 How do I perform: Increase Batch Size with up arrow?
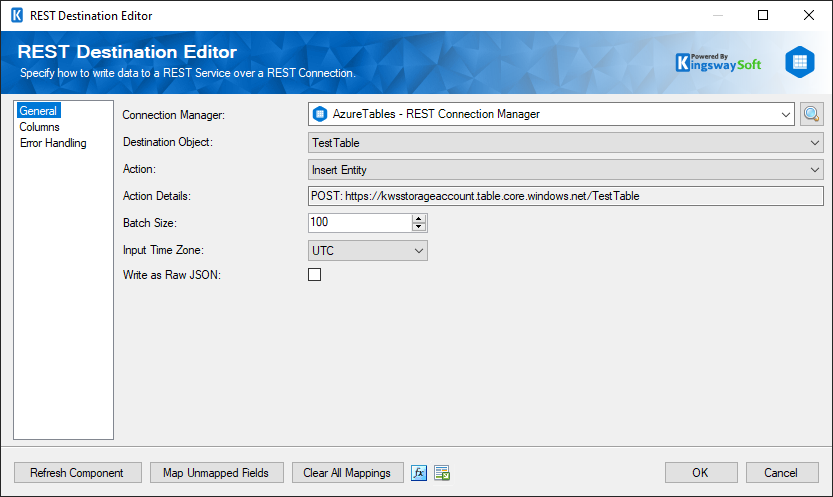point(419,218)
